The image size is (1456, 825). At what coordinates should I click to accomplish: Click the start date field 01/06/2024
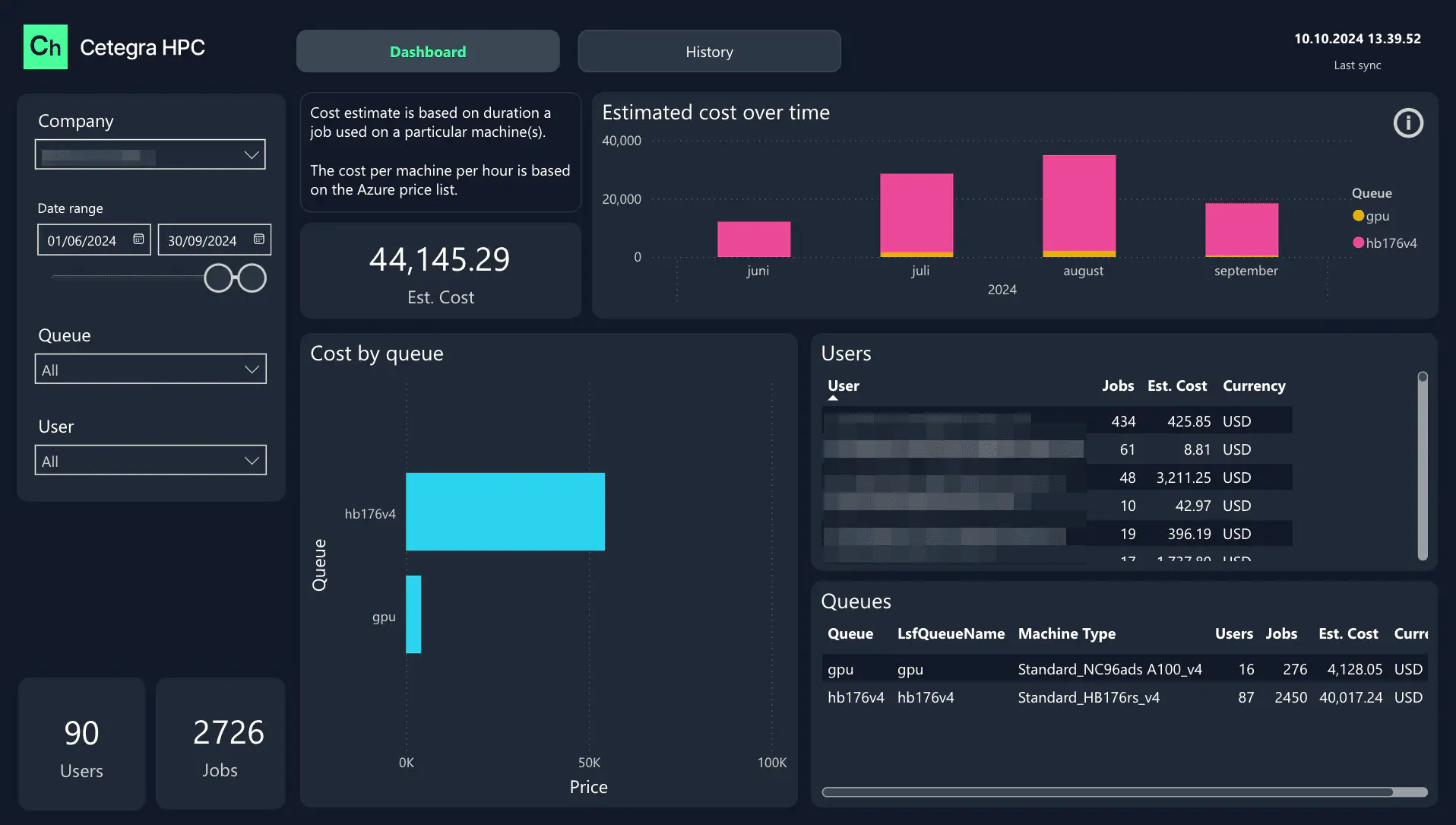click(x=82, y=240)
